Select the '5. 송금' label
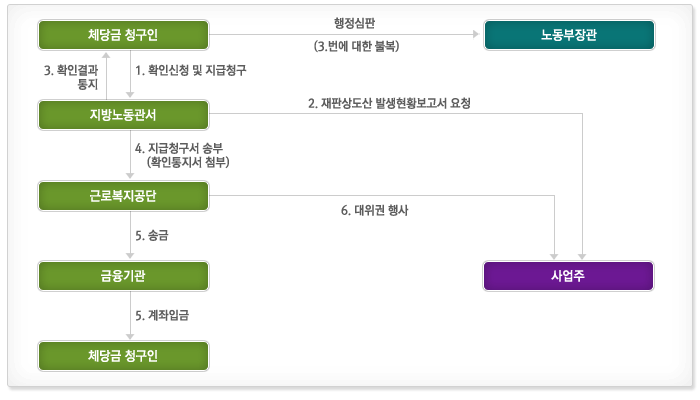 pyautogui.click(x=151, y=236)
